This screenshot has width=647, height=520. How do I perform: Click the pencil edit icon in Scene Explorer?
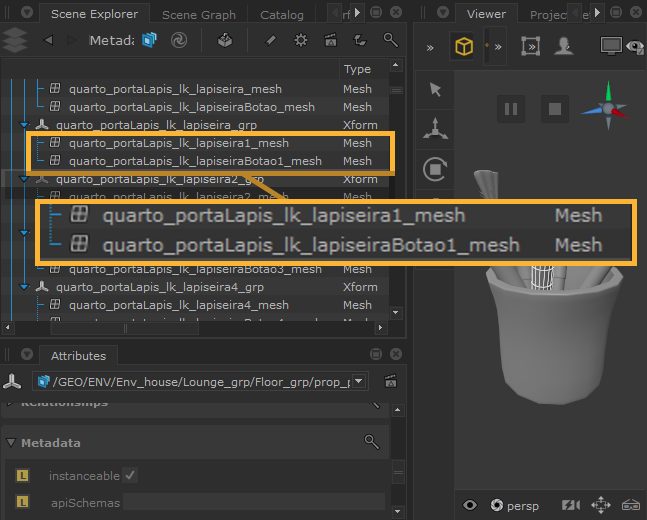coord(270,41)
